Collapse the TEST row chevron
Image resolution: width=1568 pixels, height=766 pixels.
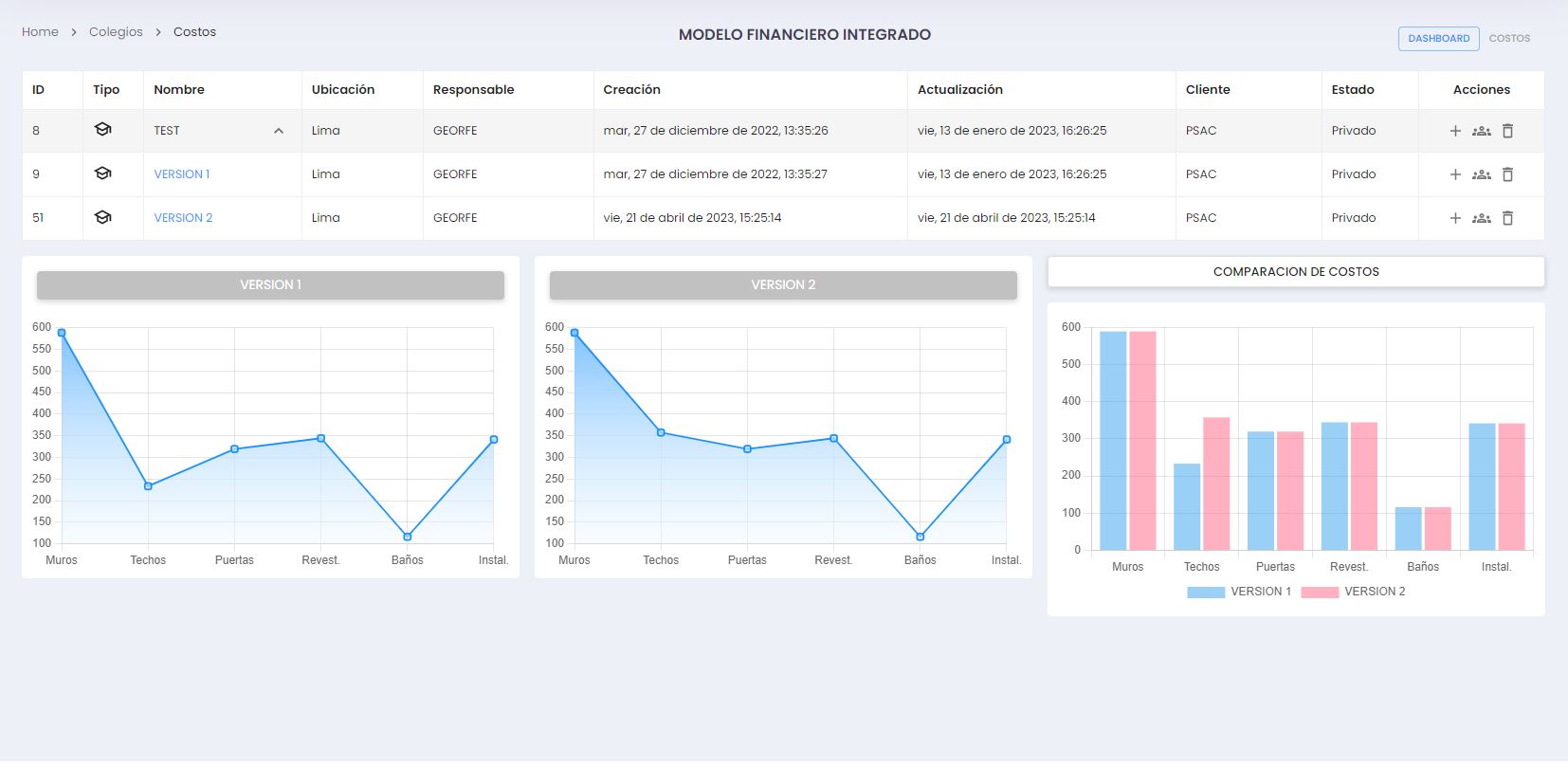(x=279, y=131)
